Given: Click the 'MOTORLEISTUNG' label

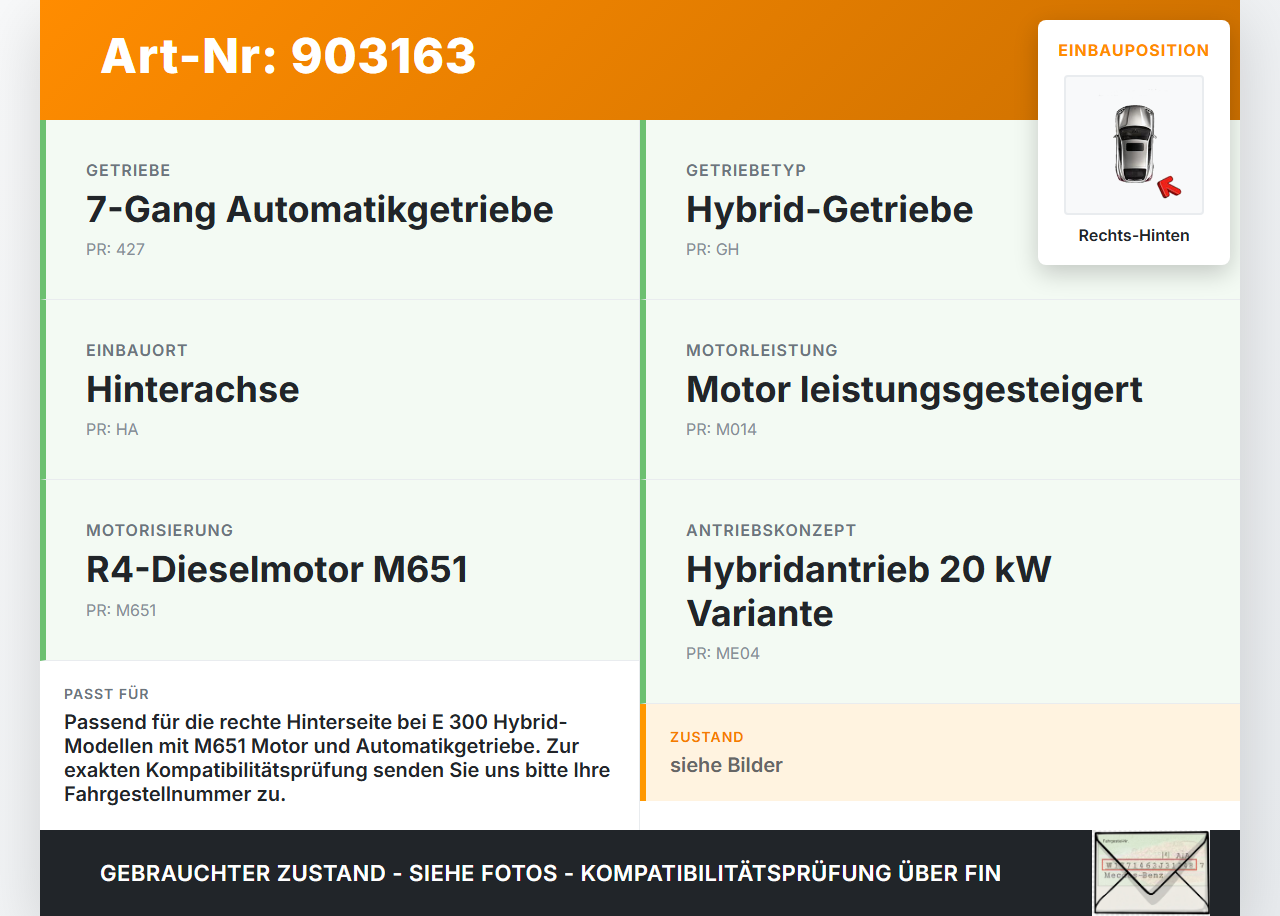Looking at the screenshot, I should click(762, 350).
